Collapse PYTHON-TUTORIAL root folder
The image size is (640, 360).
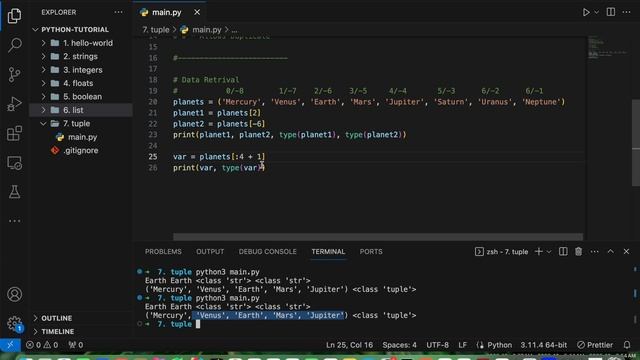(75, 29)
